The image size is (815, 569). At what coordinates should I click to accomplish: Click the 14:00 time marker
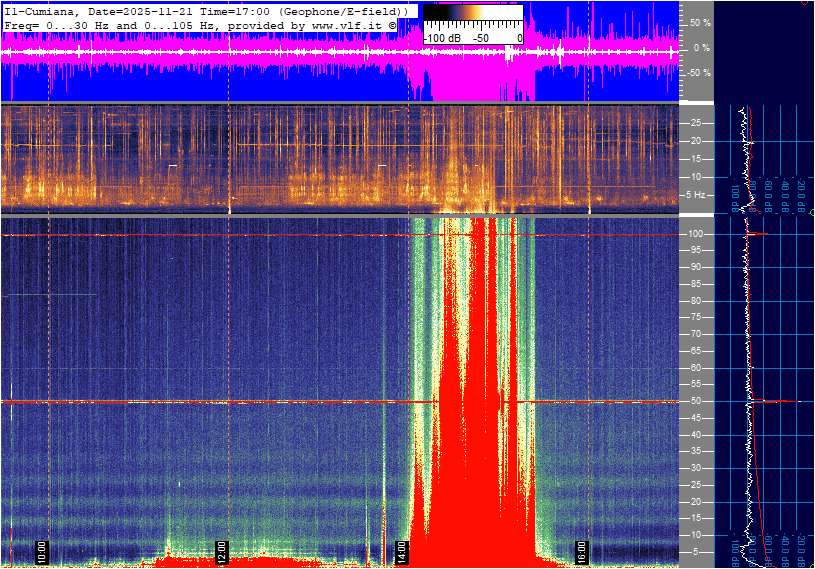click(402, 551)
